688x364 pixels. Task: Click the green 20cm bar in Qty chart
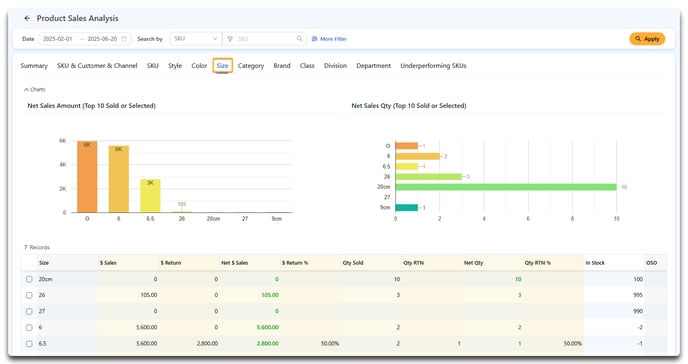click(x=506, y=187)
